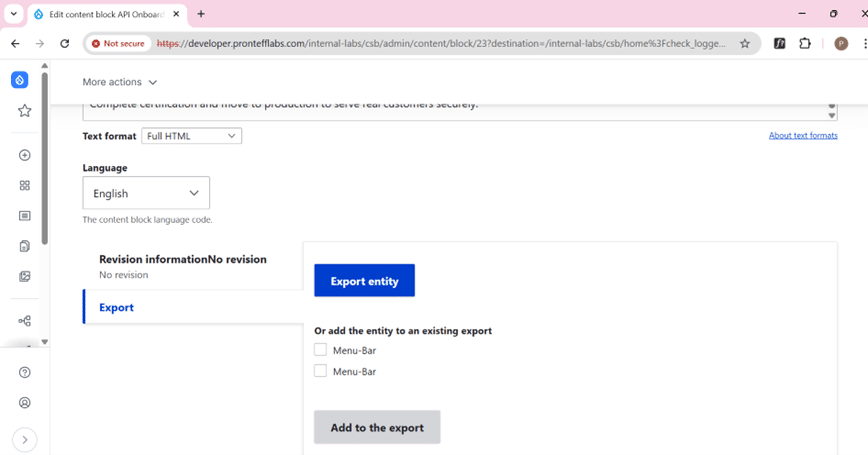Image resolution: width=868 pixels, height=455 pixels.
Task: Expand the sidebar using the arrow button
Action: (x=24, y=439)
